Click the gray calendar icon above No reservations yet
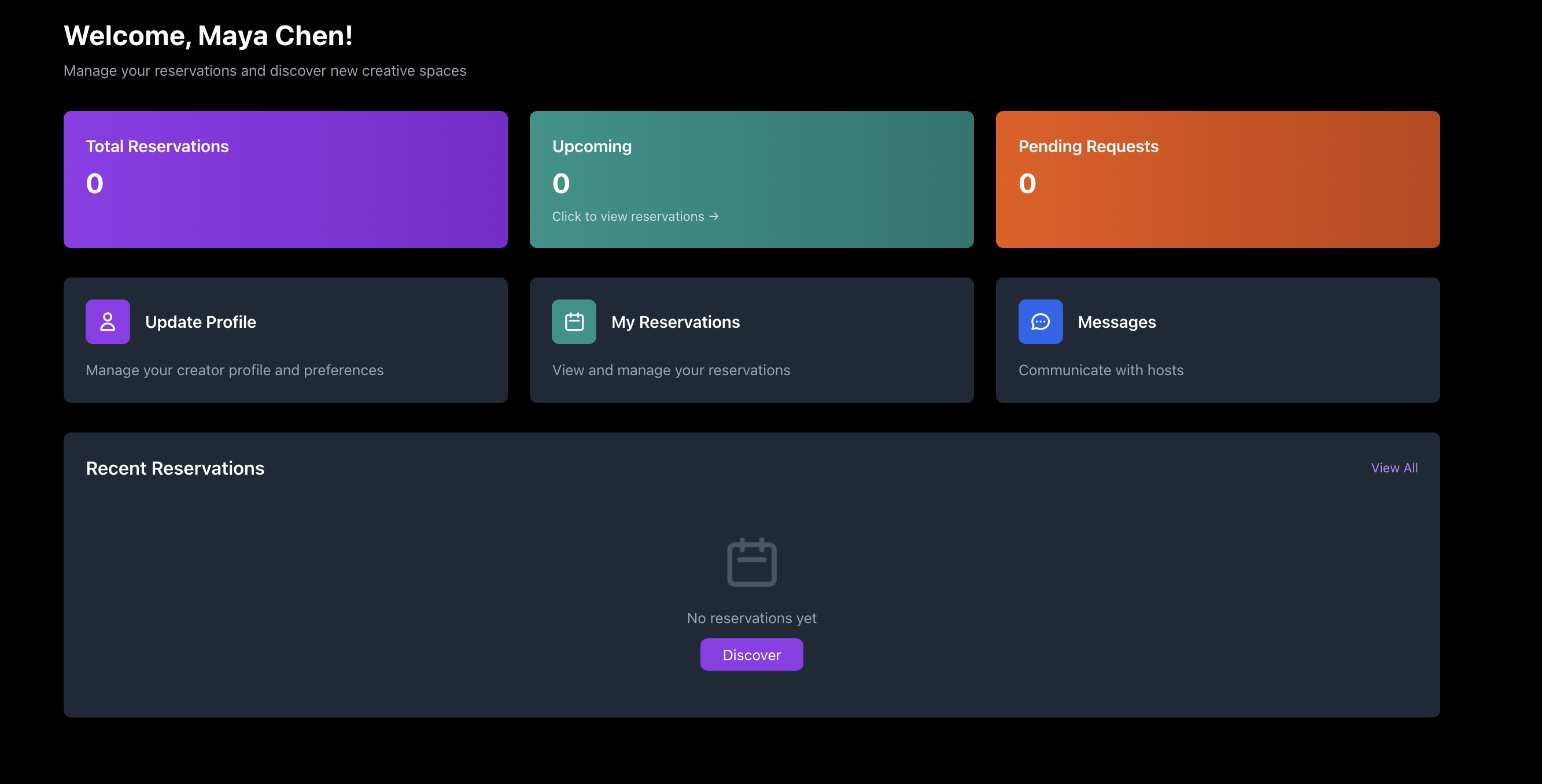 click(x=751, y=561)
